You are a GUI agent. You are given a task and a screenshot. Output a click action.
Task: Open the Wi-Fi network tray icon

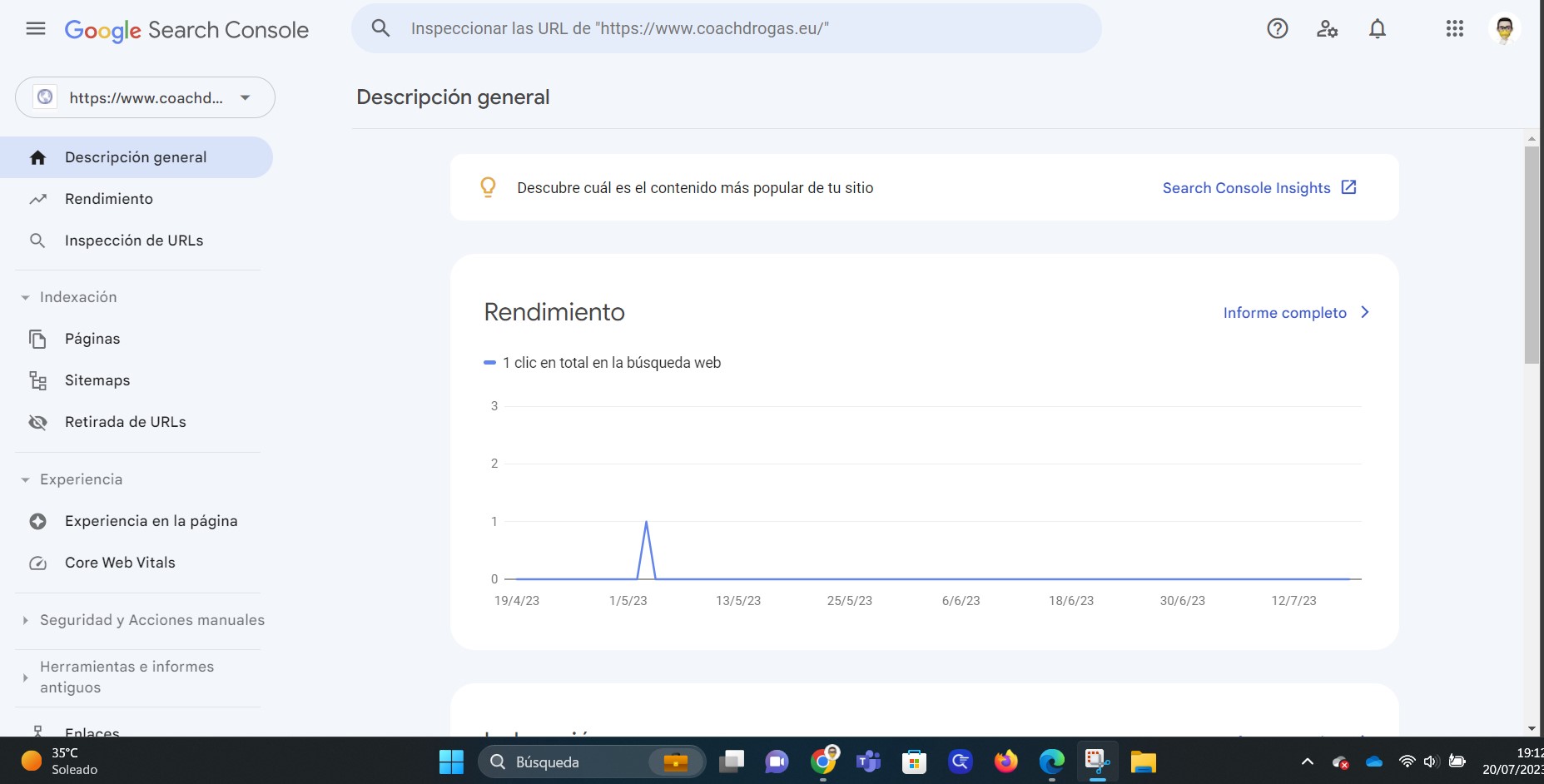[1407, 762]
